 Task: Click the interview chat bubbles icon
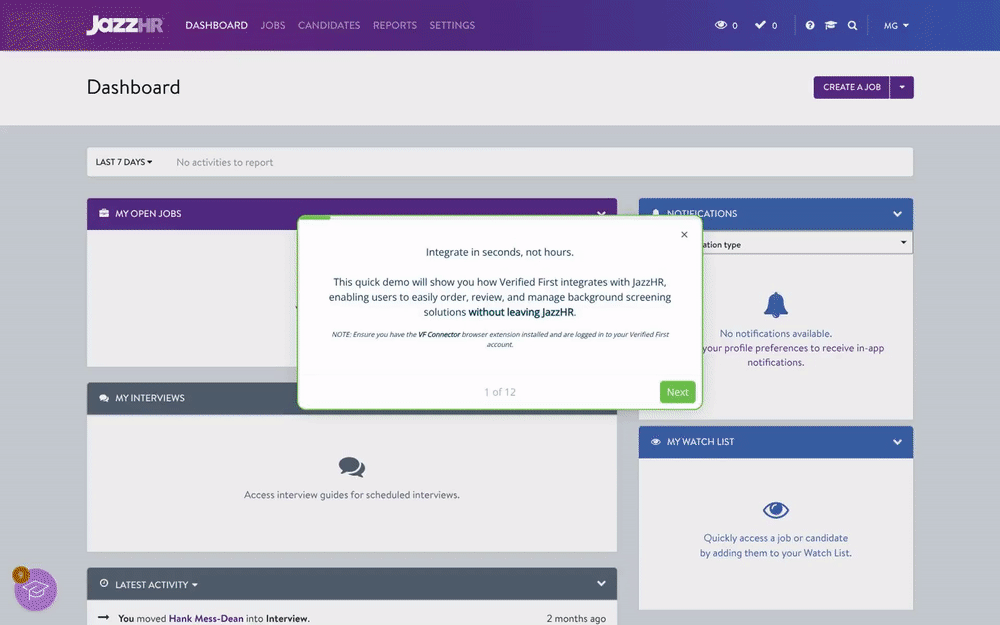point(351,467)
